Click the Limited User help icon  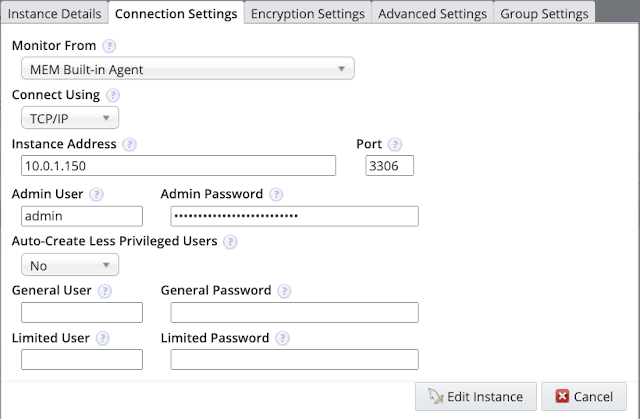click(x=105, y=339)
